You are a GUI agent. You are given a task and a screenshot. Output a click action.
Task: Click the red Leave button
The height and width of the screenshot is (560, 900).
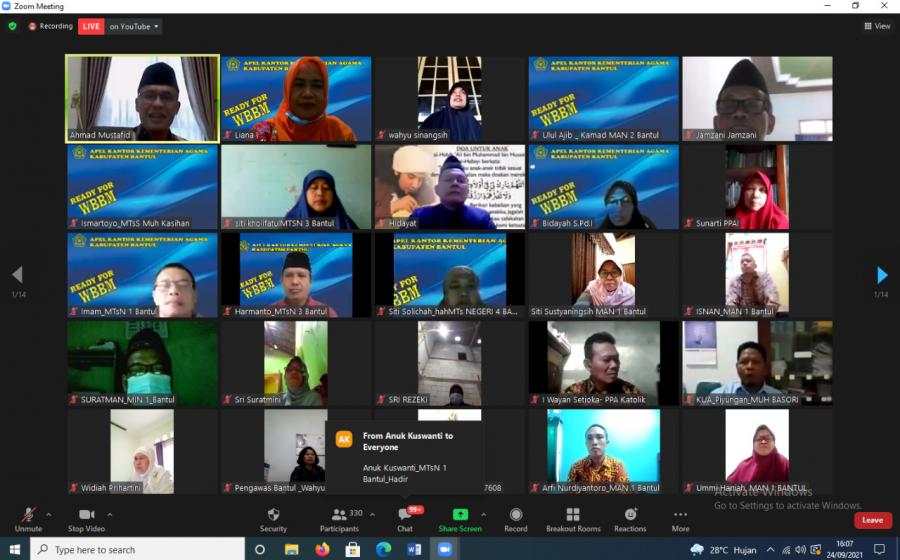(872, 520)
